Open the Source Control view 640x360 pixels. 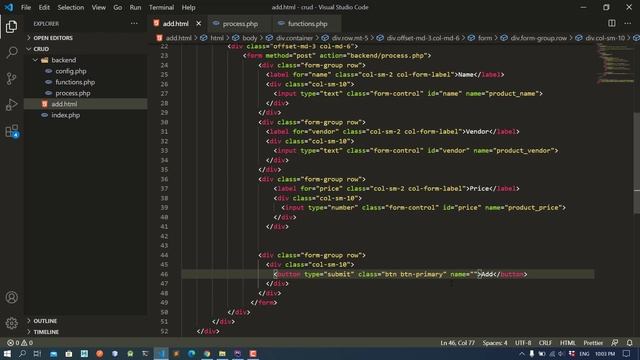(11, 78)
